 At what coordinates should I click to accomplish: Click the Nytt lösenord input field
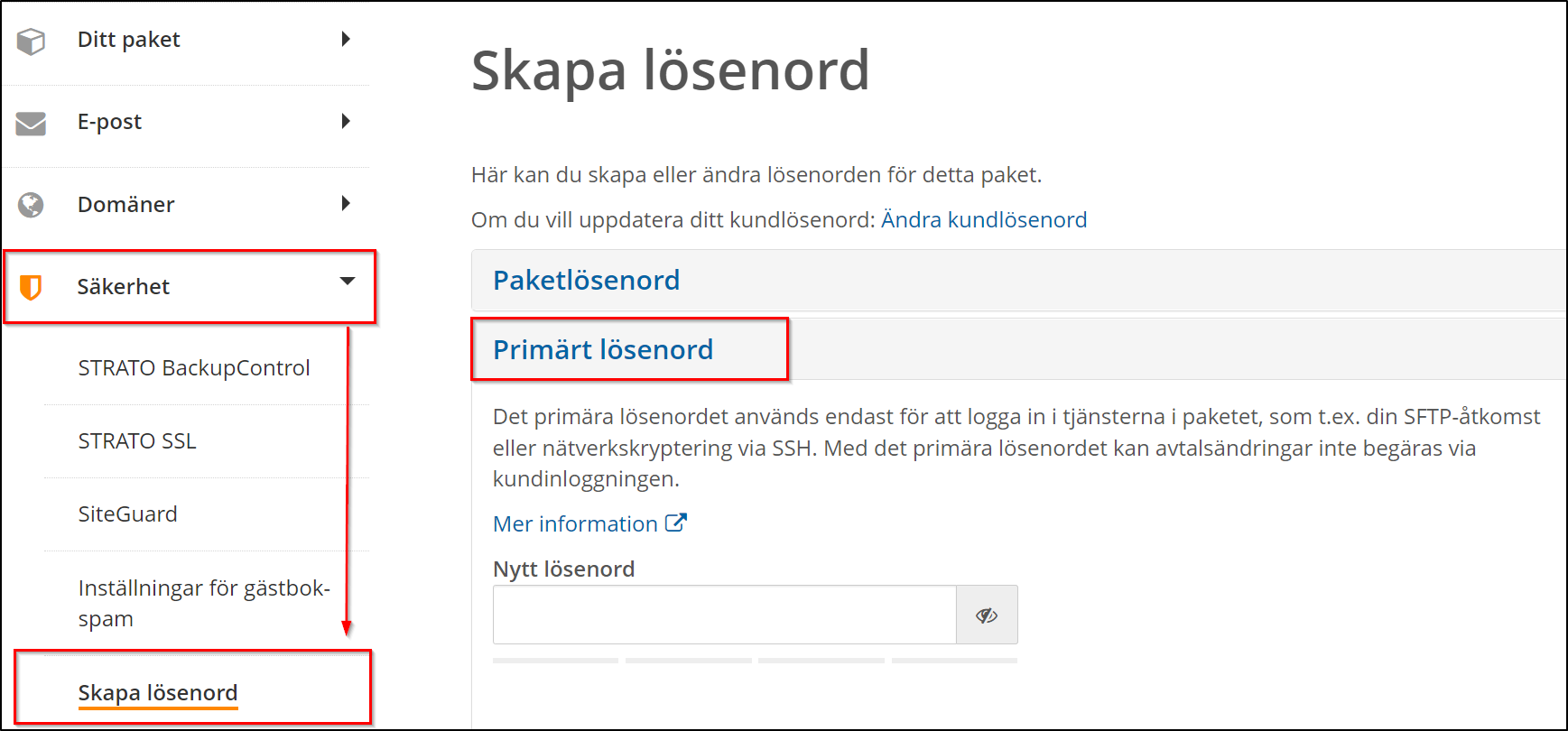(x=722, y=615)
